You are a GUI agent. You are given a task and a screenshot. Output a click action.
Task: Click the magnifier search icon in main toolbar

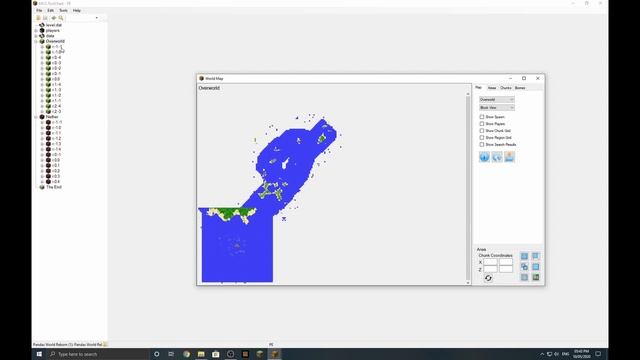(x=61, y=18)
